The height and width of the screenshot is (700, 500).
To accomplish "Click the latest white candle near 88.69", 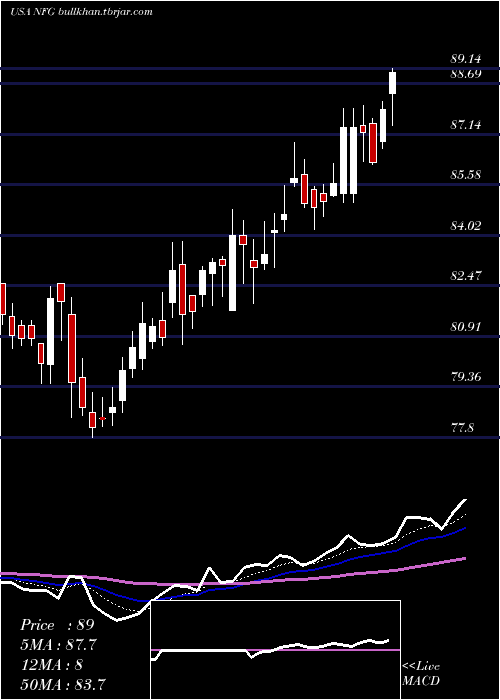I will click(393, 83).
